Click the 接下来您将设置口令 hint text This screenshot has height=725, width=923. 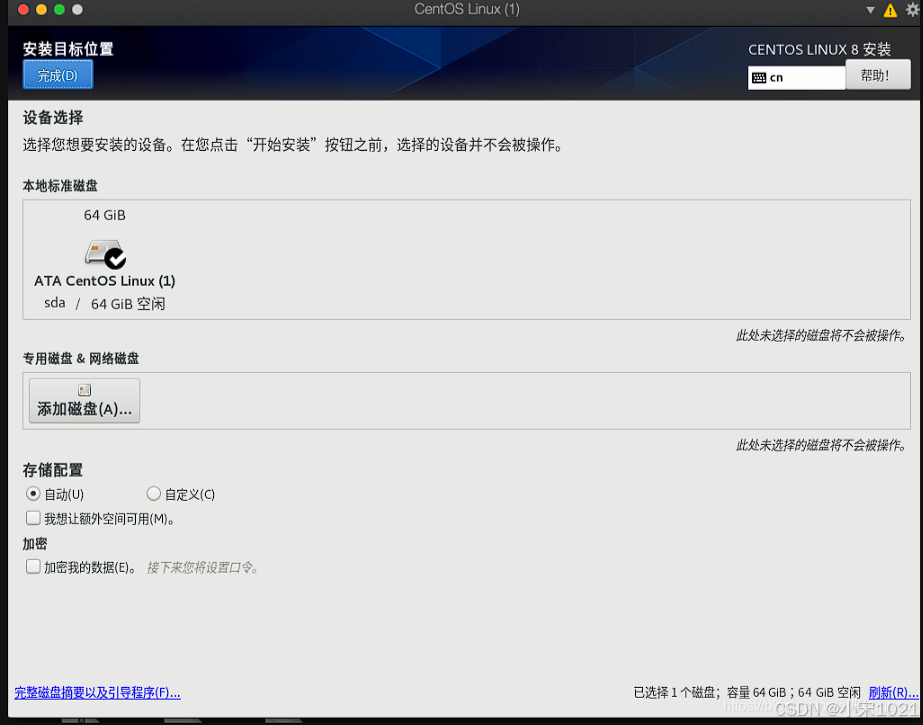coord(202,568)
